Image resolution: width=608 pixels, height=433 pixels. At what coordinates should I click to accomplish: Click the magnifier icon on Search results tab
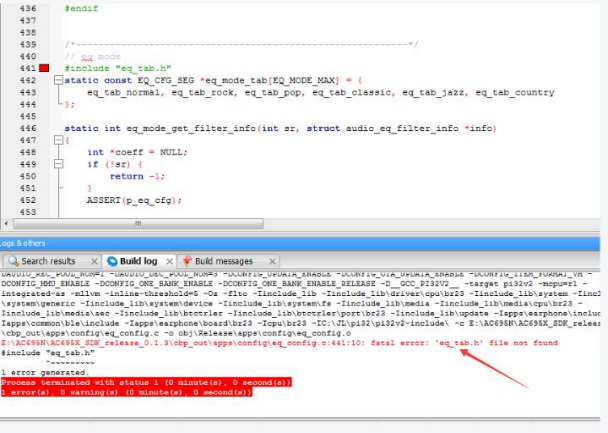tap(13, 261)
